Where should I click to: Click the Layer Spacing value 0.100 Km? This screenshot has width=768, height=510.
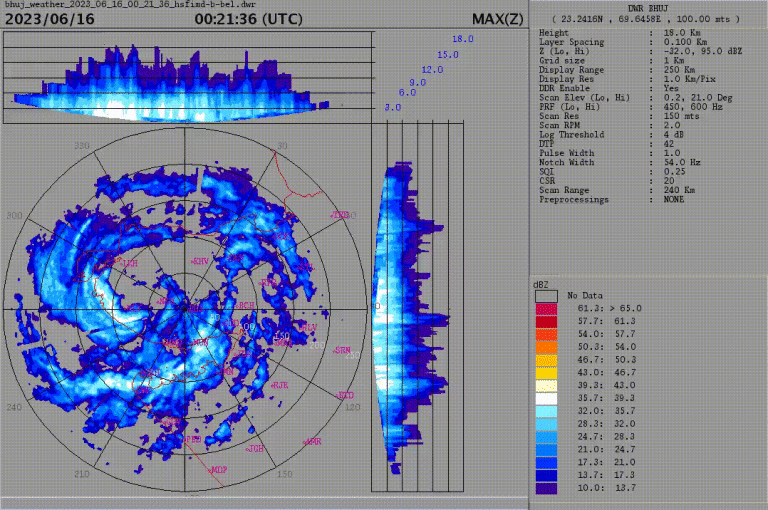tap(685, 42)
